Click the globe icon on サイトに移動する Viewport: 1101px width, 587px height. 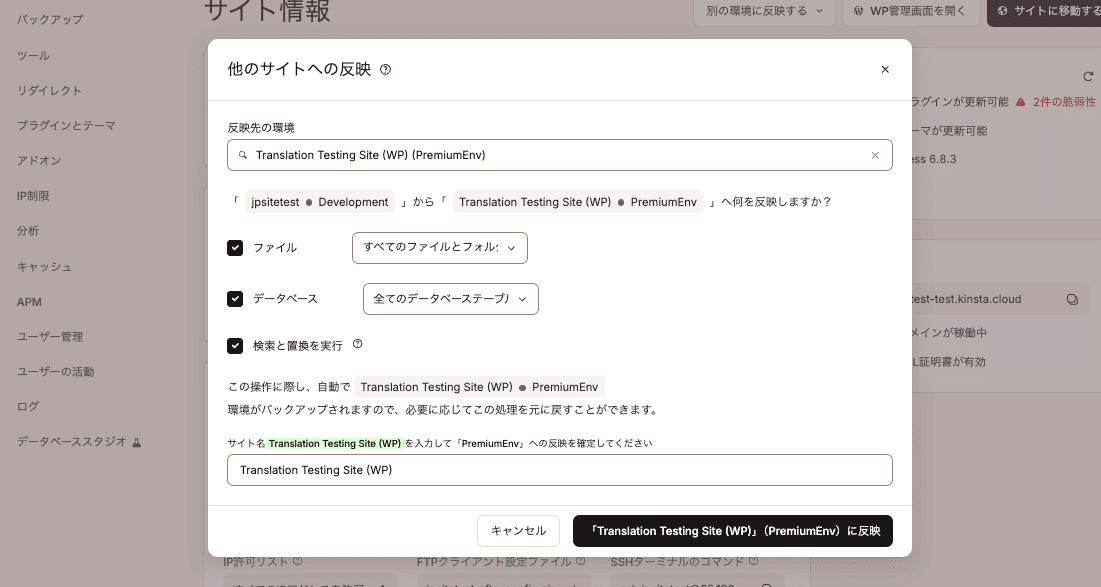point(1003,12)
